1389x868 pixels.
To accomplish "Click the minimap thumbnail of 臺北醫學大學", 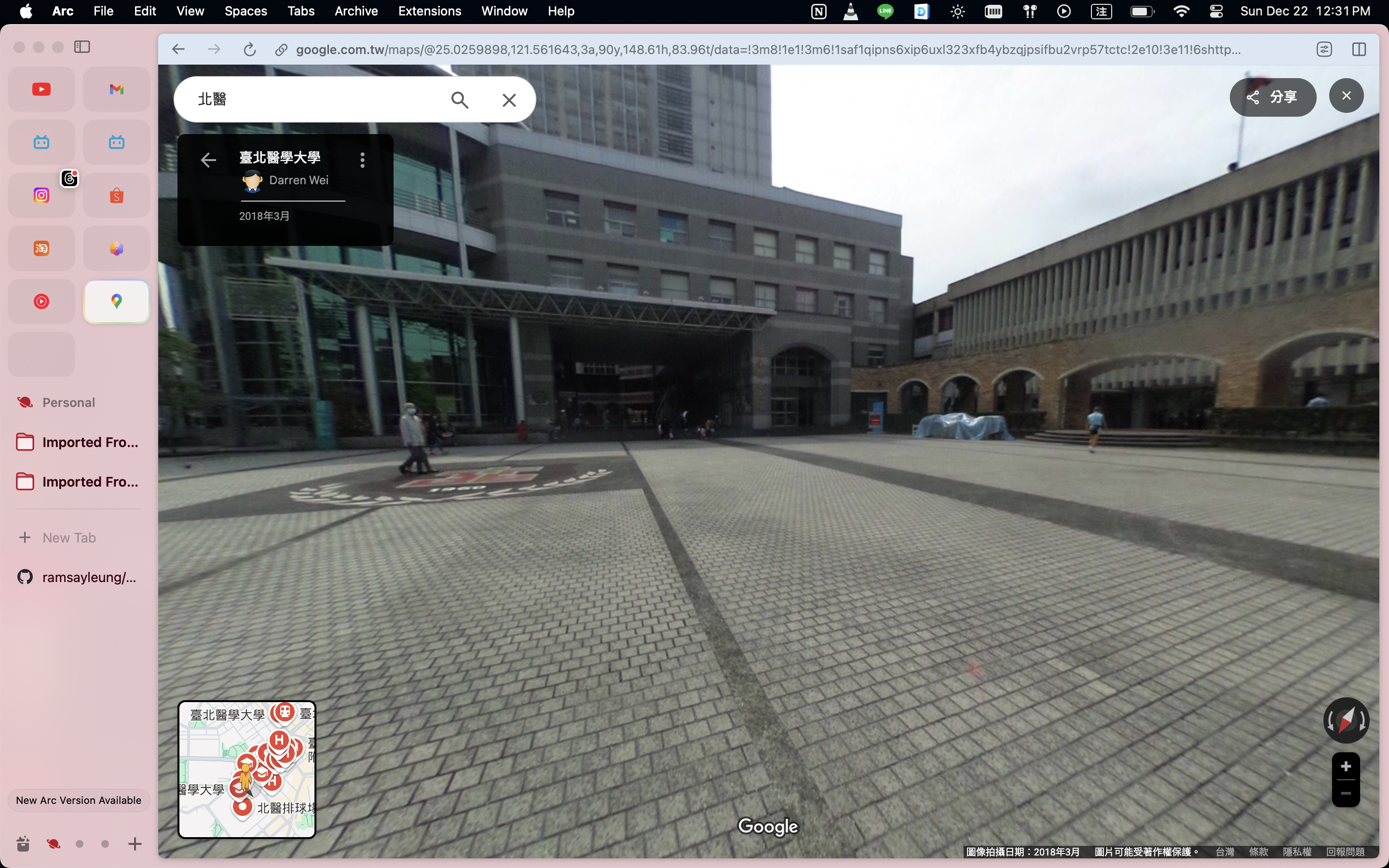I will point(247,769).
